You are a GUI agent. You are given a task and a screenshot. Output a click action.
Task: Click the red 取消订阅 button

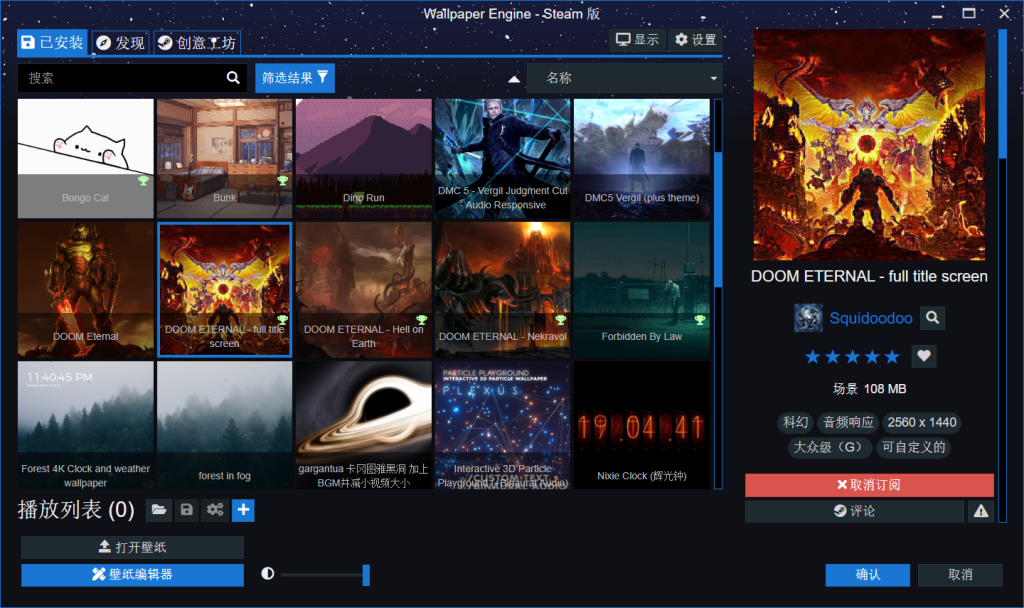[x=869, y=485]
